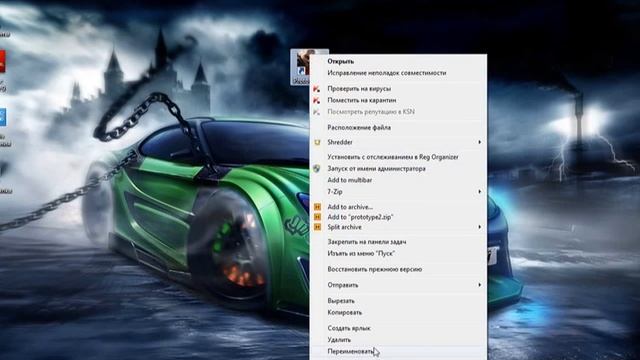Open the Отправить submenu entry
The image size is (640, 360).
[x=342, y=285]
